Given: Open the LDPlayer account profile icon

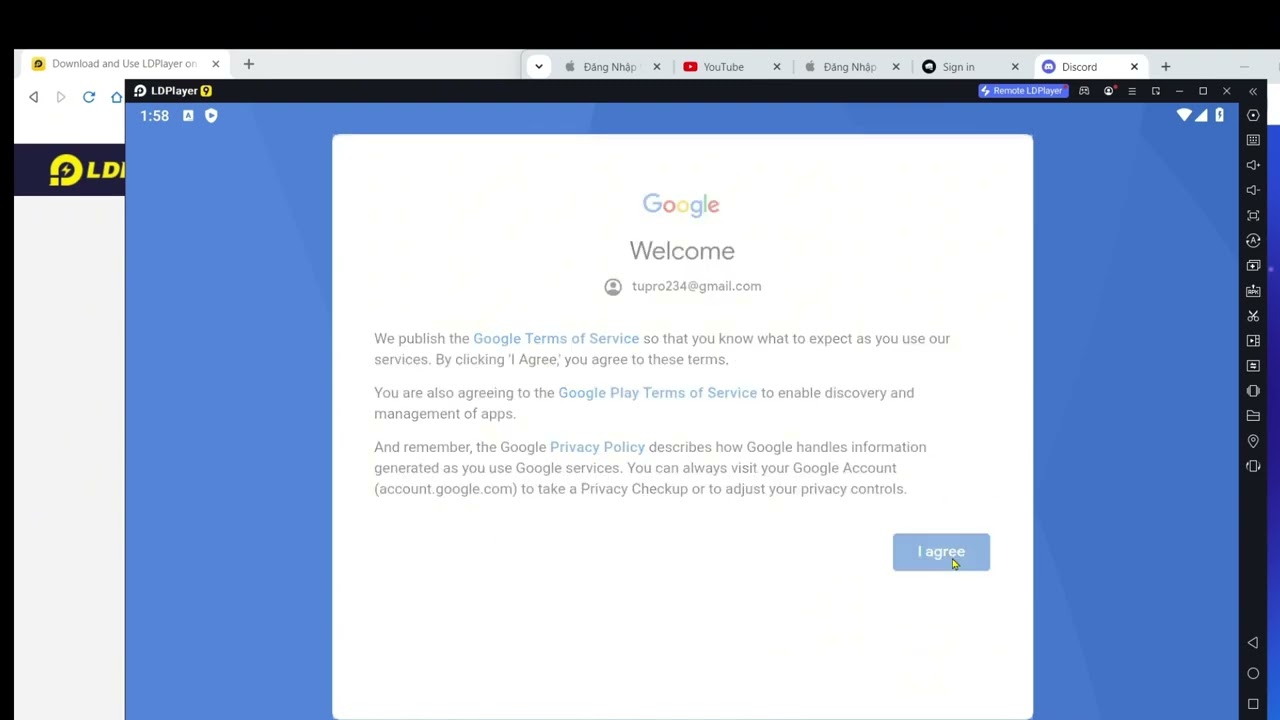Looking at the screenshot, I should [1108, 91].
